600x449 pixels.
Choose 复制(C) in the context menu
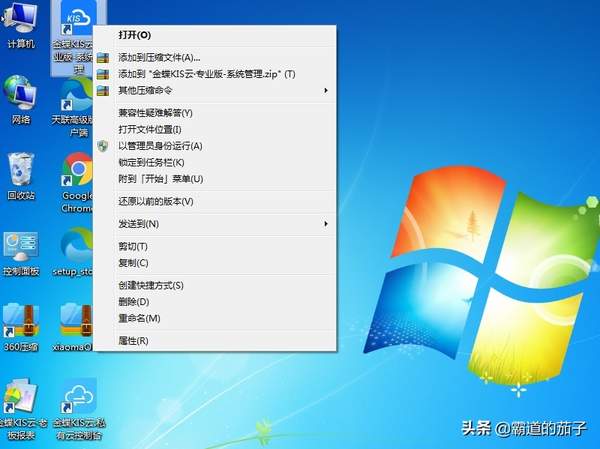(x=215, y=263)
